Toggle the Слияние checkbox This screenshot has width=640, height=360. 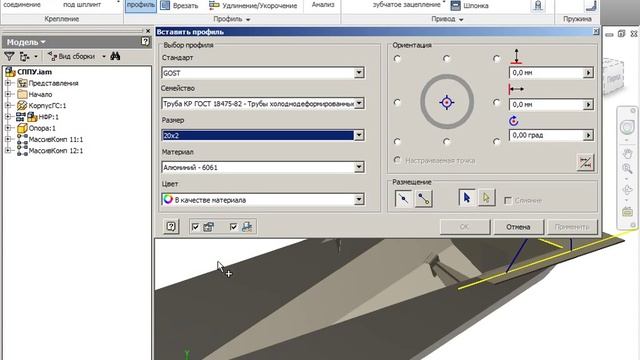click(x=508, y=200)
